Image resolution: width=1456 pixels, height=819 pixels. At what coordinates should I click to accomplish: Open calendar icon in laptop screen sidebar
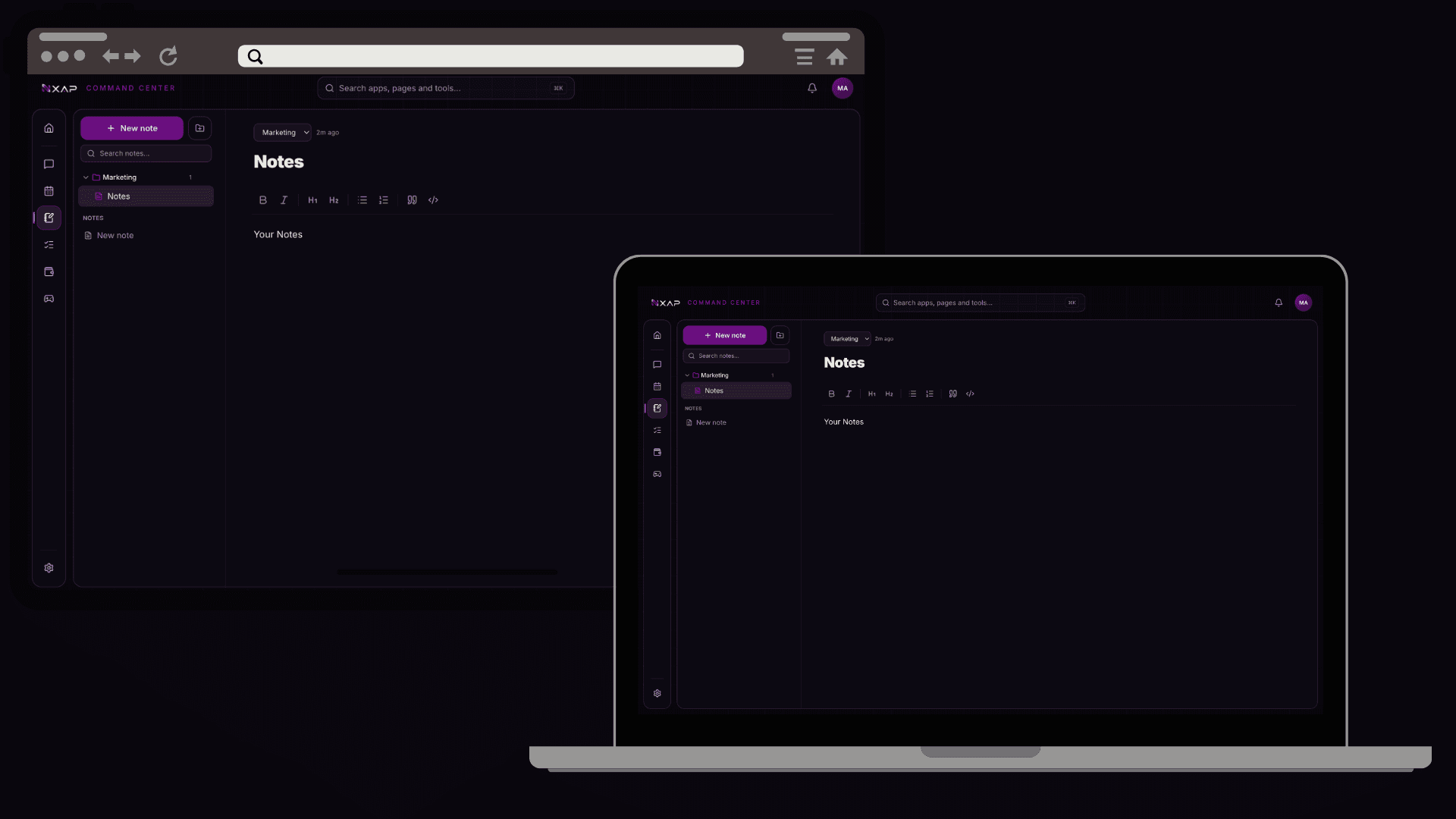point(657,387)
